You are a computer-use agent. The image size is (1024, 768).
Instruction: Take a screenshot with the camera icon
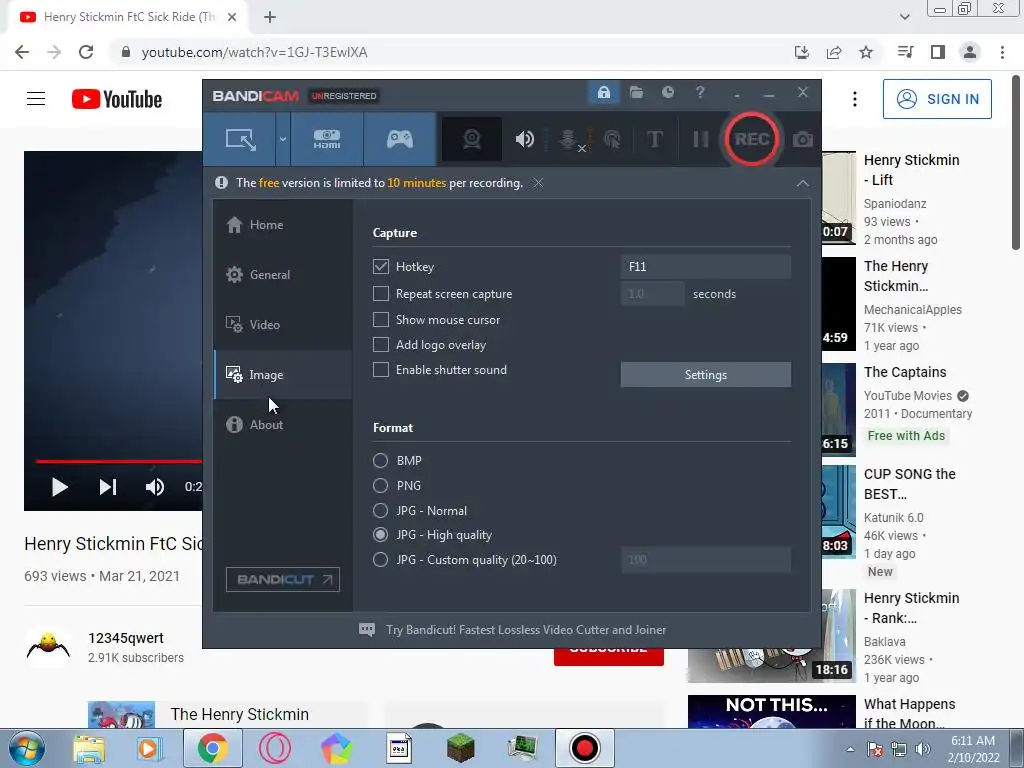(803, 139)
